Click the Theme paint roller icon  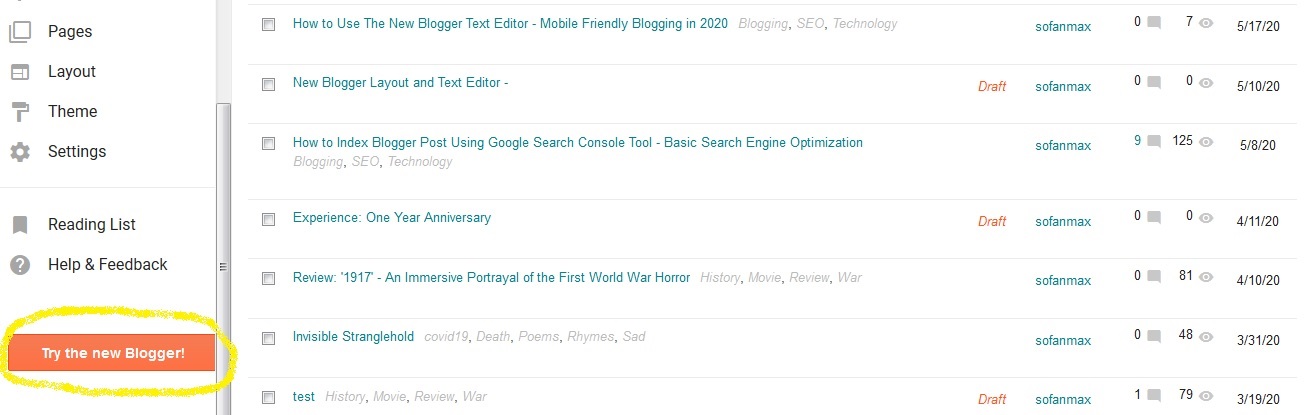[x=20, y=112]
